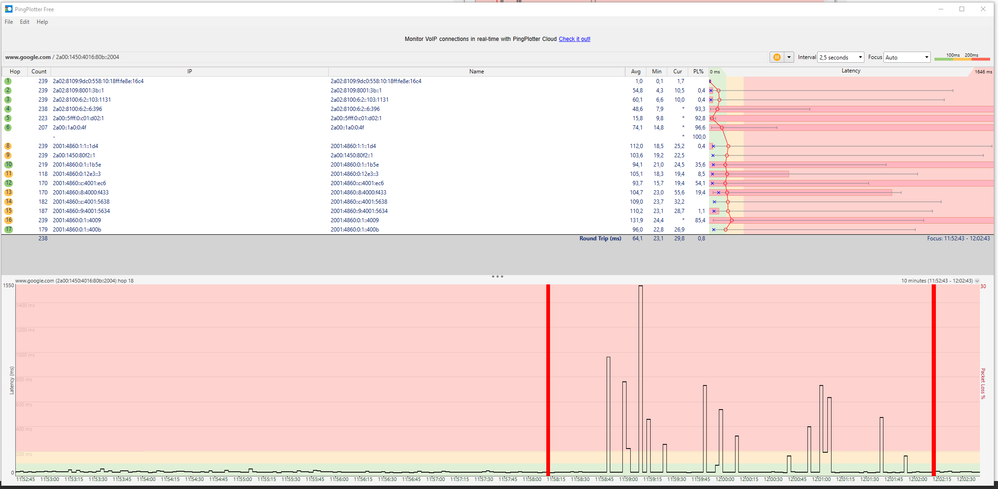Click the 1646 ms latency scale maximum label
This screenshot has width=998, height=489.
tap(983, 72)
